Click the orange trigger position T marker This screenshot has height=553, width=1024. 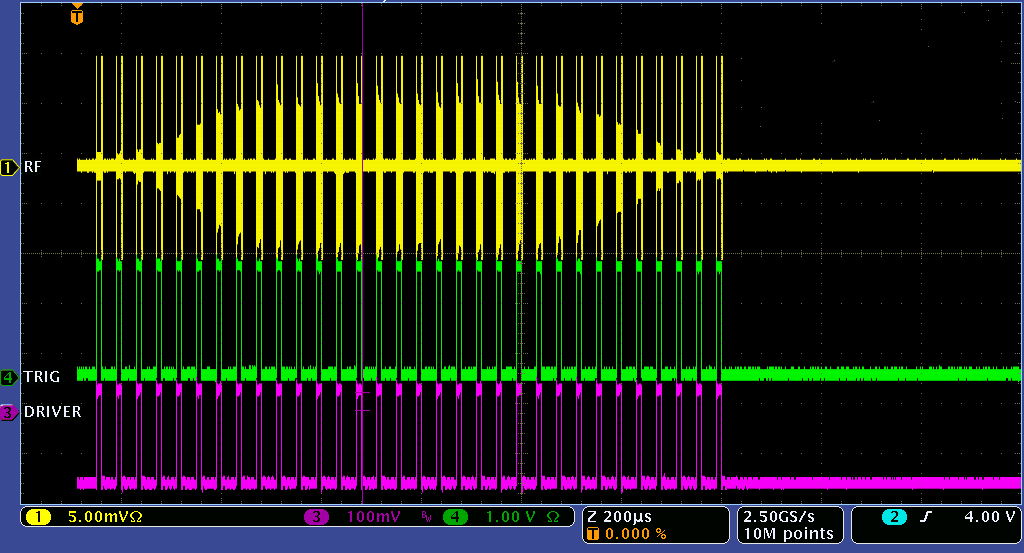[x=78, y=16]
